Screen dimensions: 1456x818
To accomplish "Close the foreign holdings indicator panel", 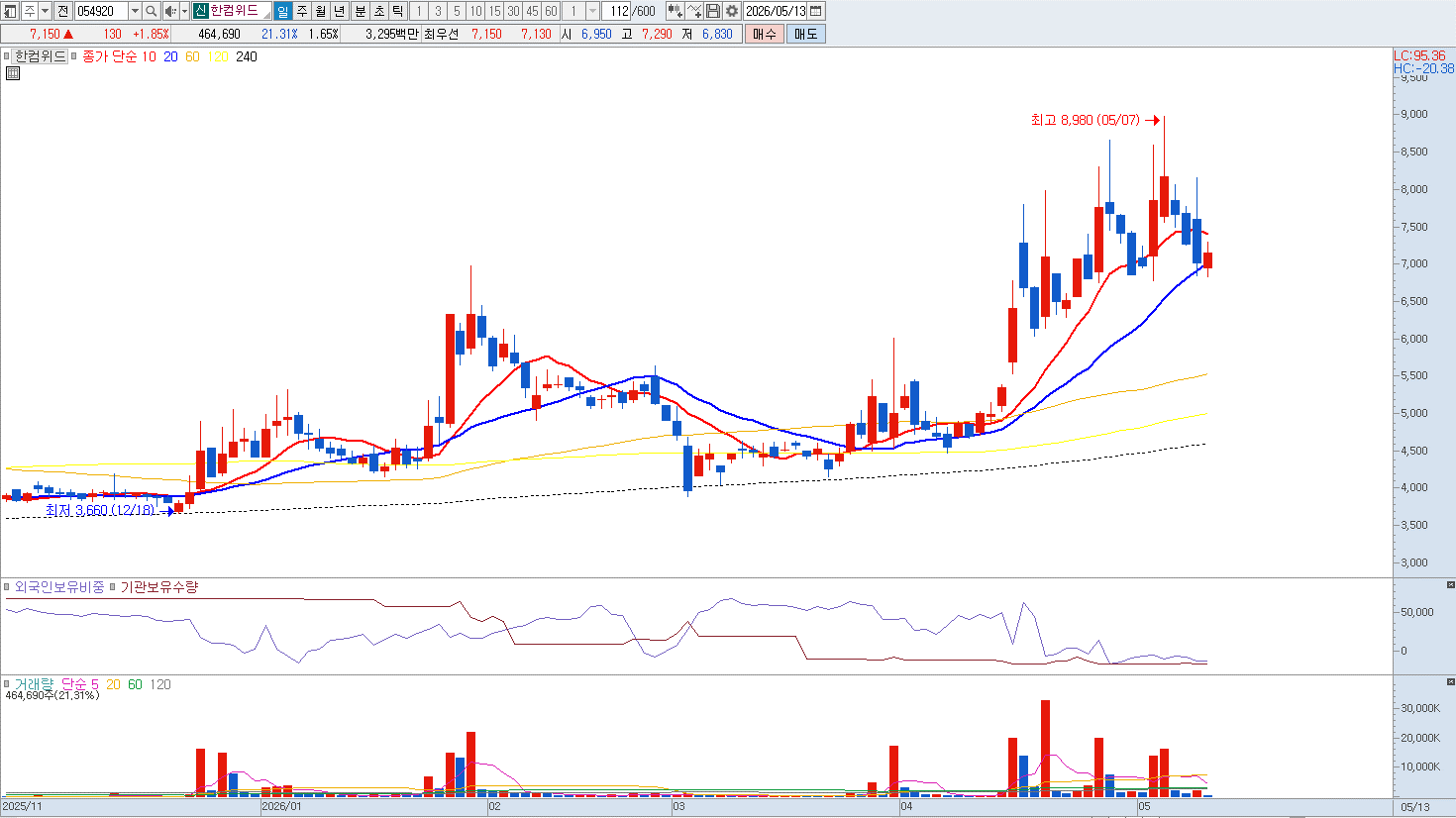I will coord(1451,585).
